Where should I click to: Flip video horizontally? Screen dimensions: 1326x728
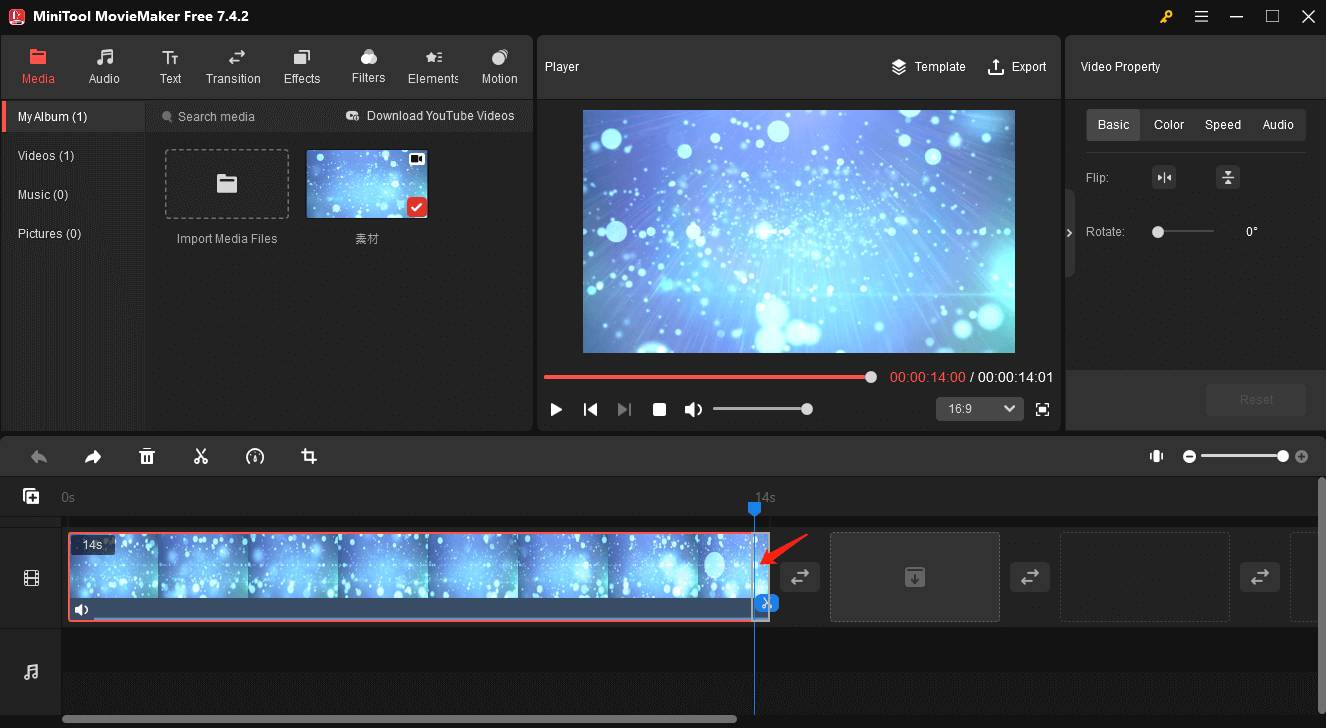1164,178
